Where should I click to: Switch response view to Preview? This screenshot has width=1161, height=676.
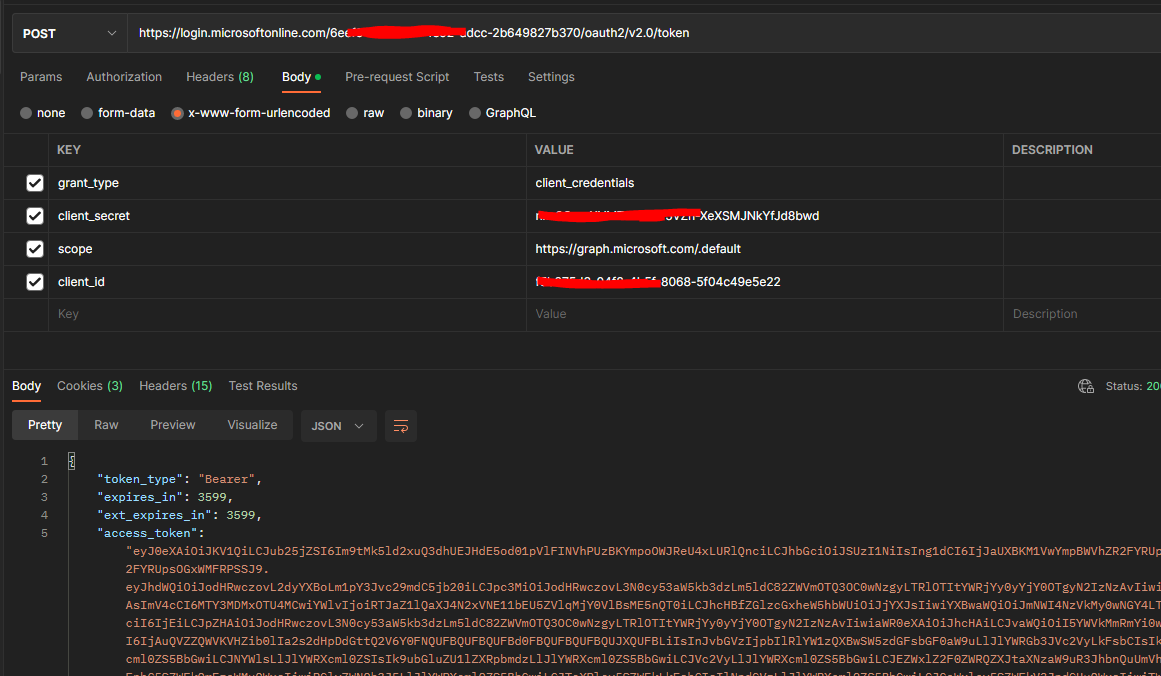[x=173, y=425]
